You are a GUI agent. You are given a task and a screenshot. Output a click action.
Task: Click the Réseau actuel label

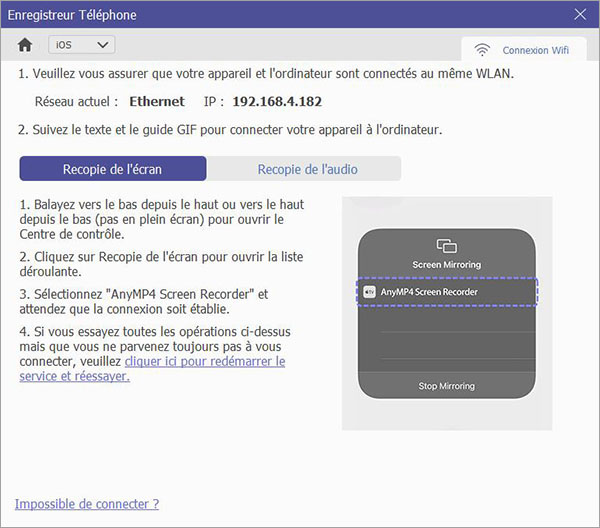click(x=76, y=101)
